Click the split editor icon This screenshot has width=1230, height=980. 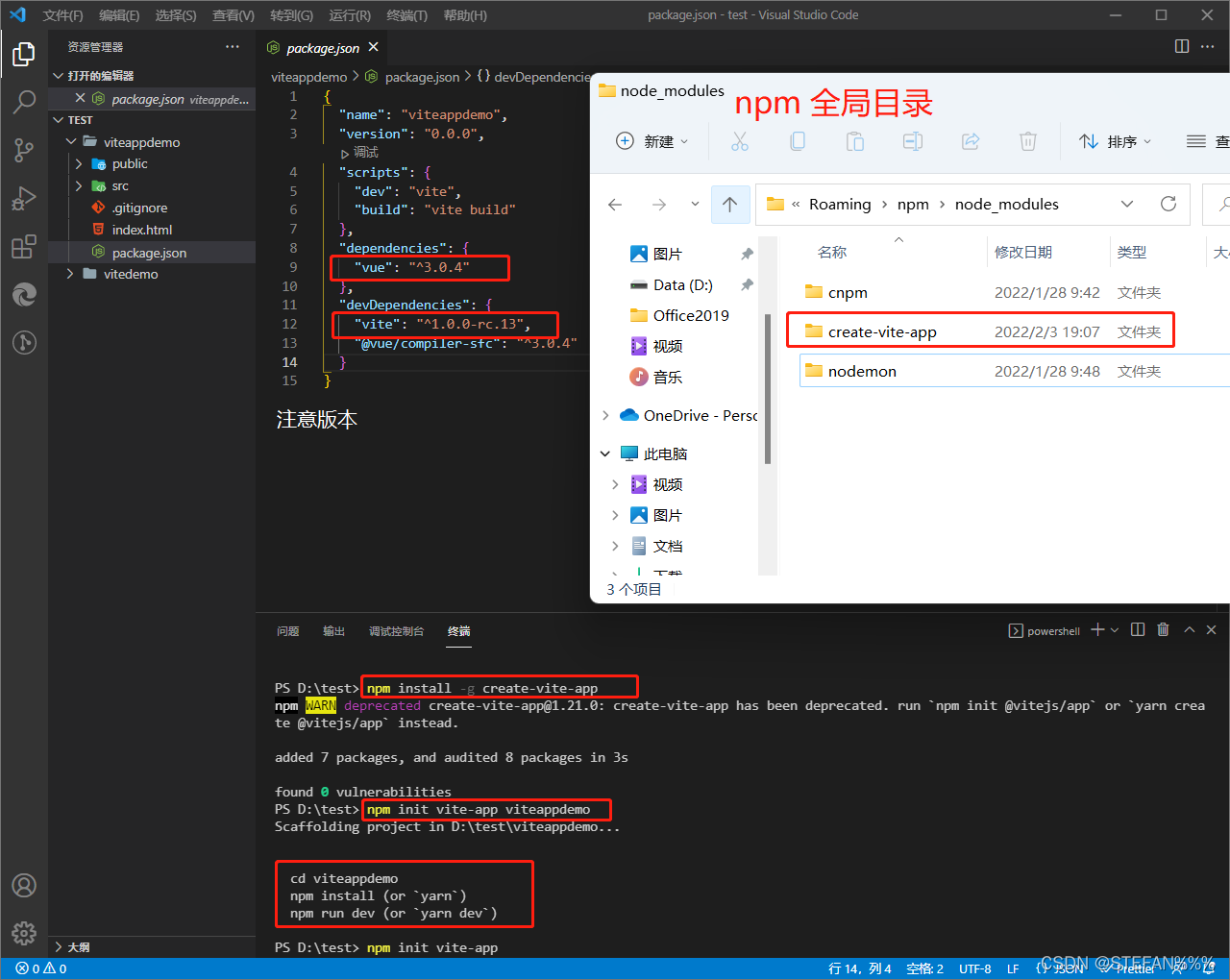(x=1182, y=46)
